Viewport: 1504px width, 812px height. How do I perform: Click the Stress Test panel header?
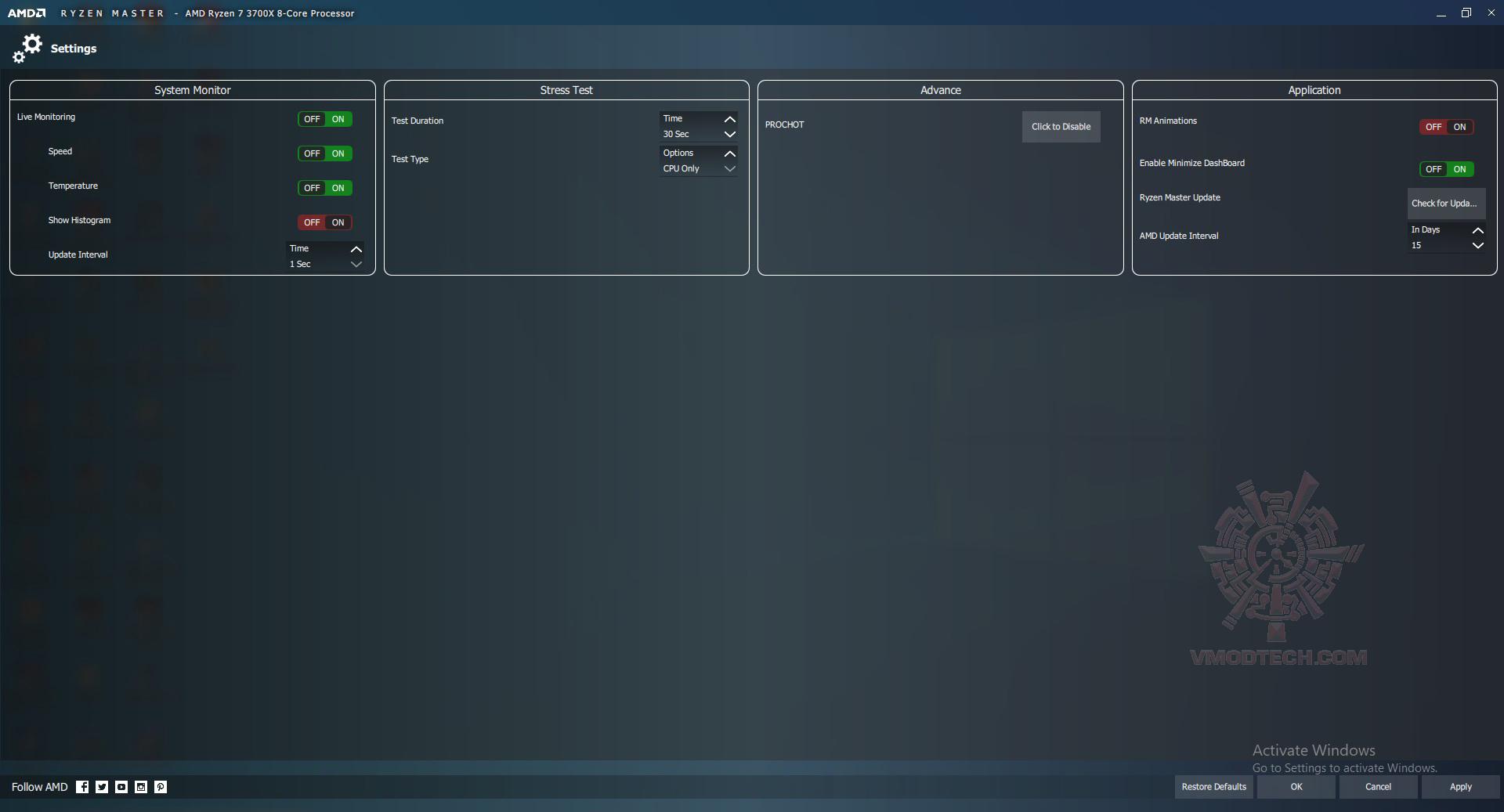[566, 90]
